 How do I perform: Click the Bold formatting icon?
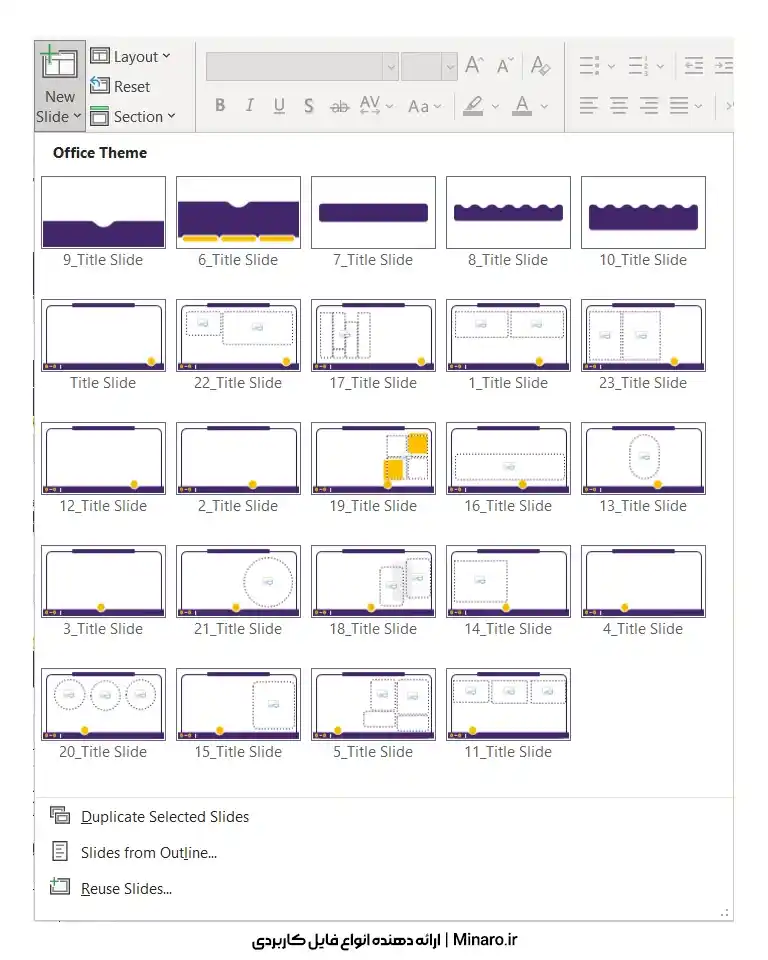coord(220,106)
